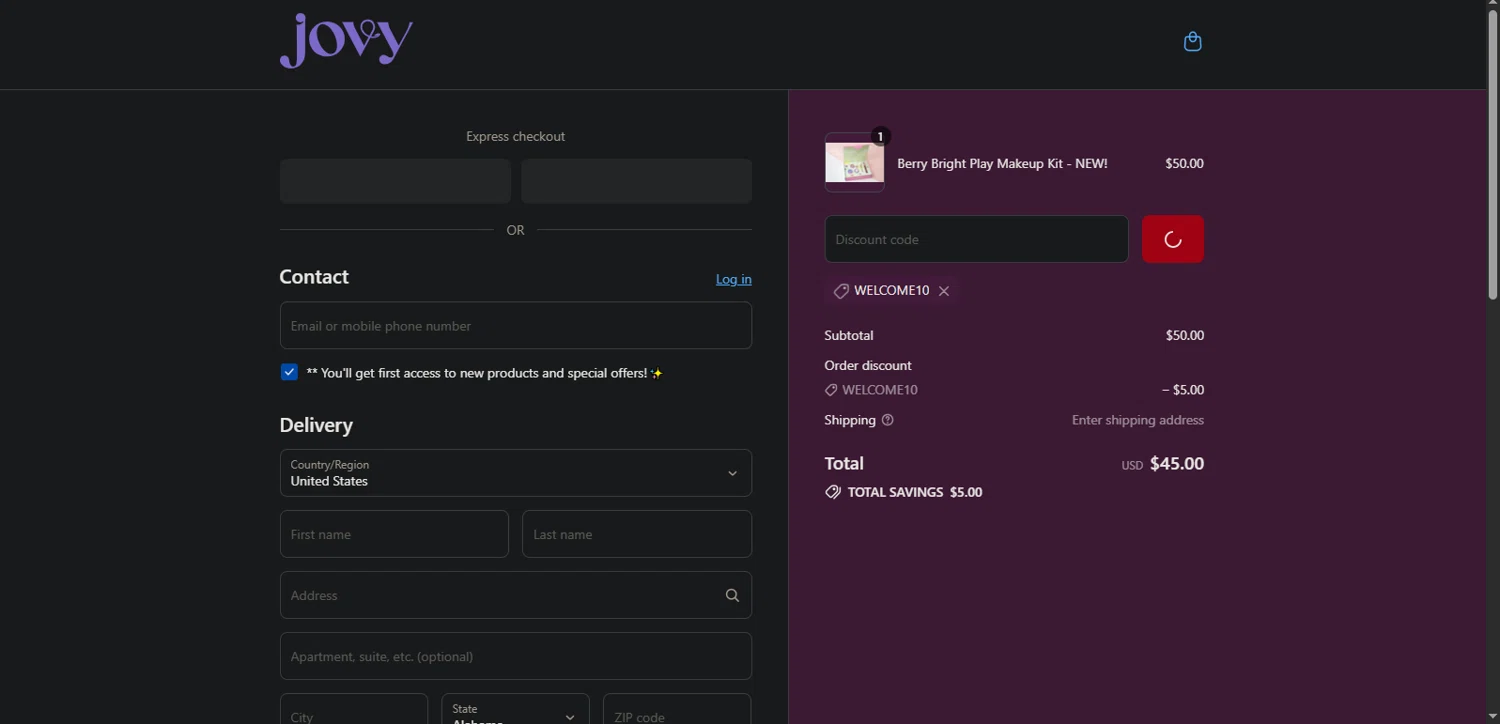Click the second express checkout button

pos(636,181)
